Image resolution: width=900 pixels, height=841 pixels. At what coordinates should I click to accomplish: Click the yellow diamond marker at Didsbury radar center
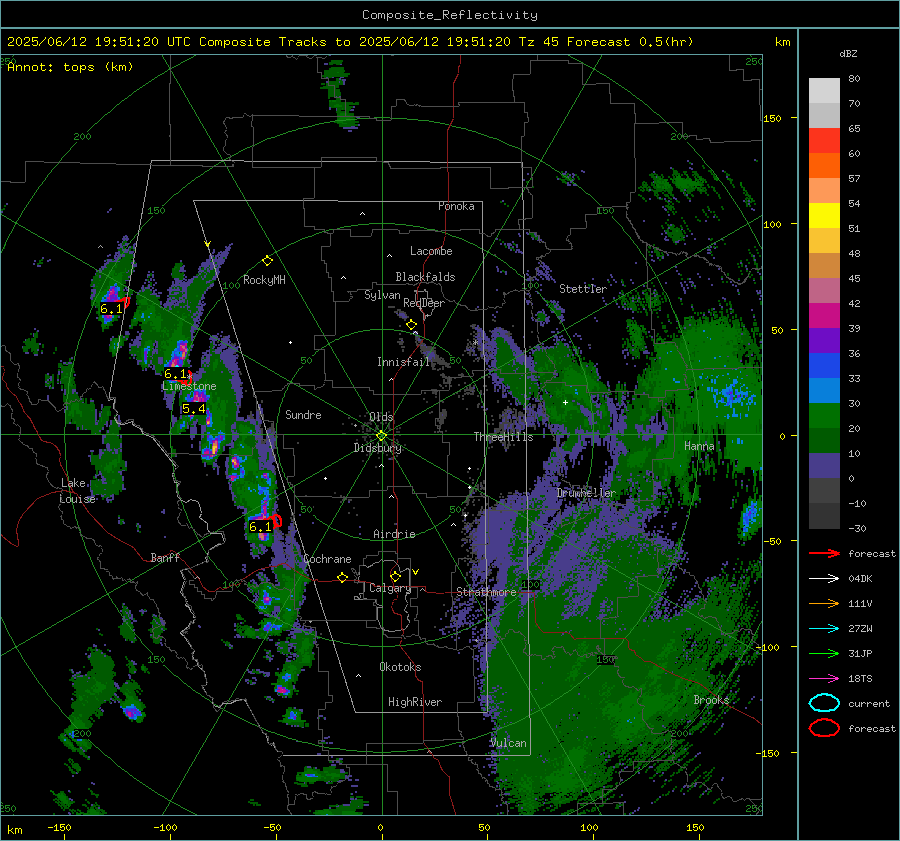pos(381,436)
